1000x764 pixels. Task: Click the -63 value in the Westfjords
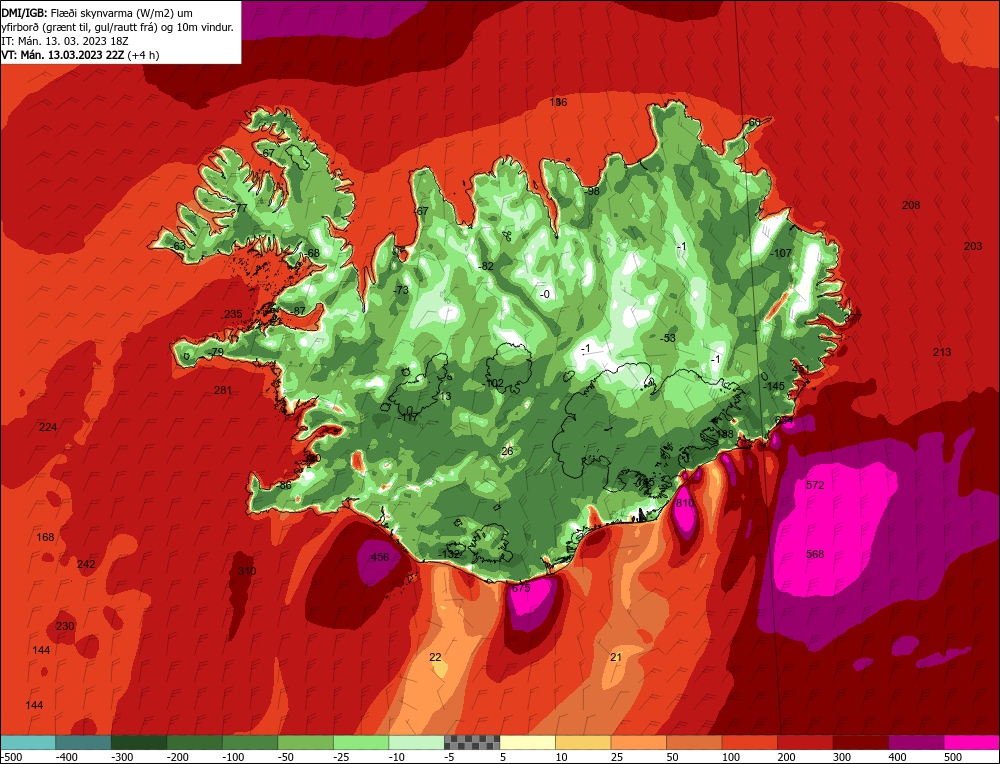[178, 246]
